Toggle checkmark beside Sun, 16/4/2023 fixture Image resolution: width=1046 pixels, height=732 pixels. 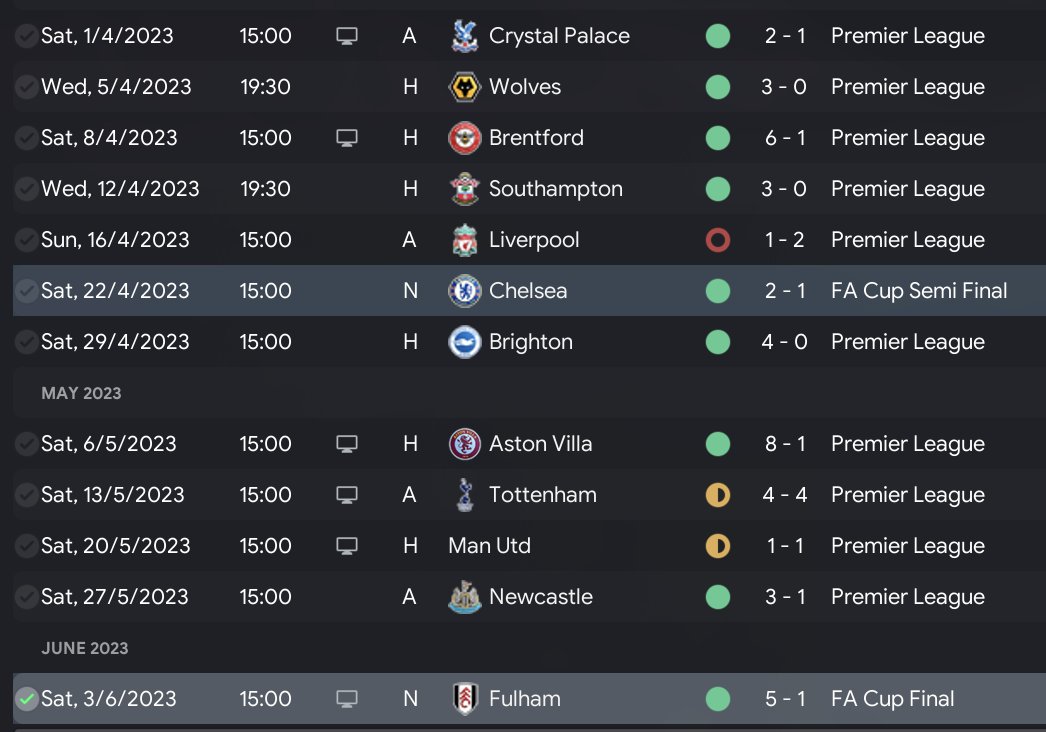(x=27, y=240)
